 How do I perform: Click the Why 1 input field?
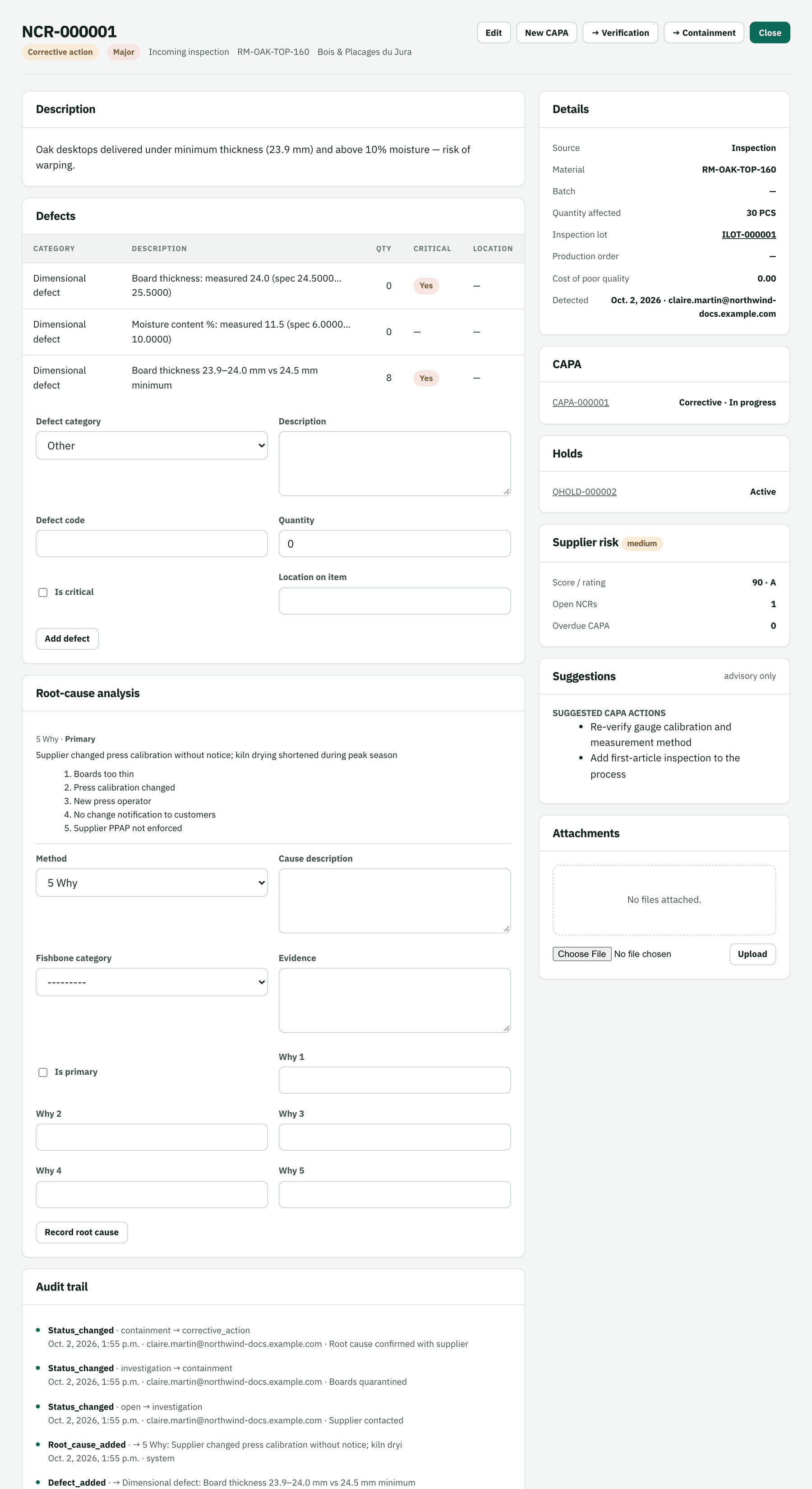394,1080
